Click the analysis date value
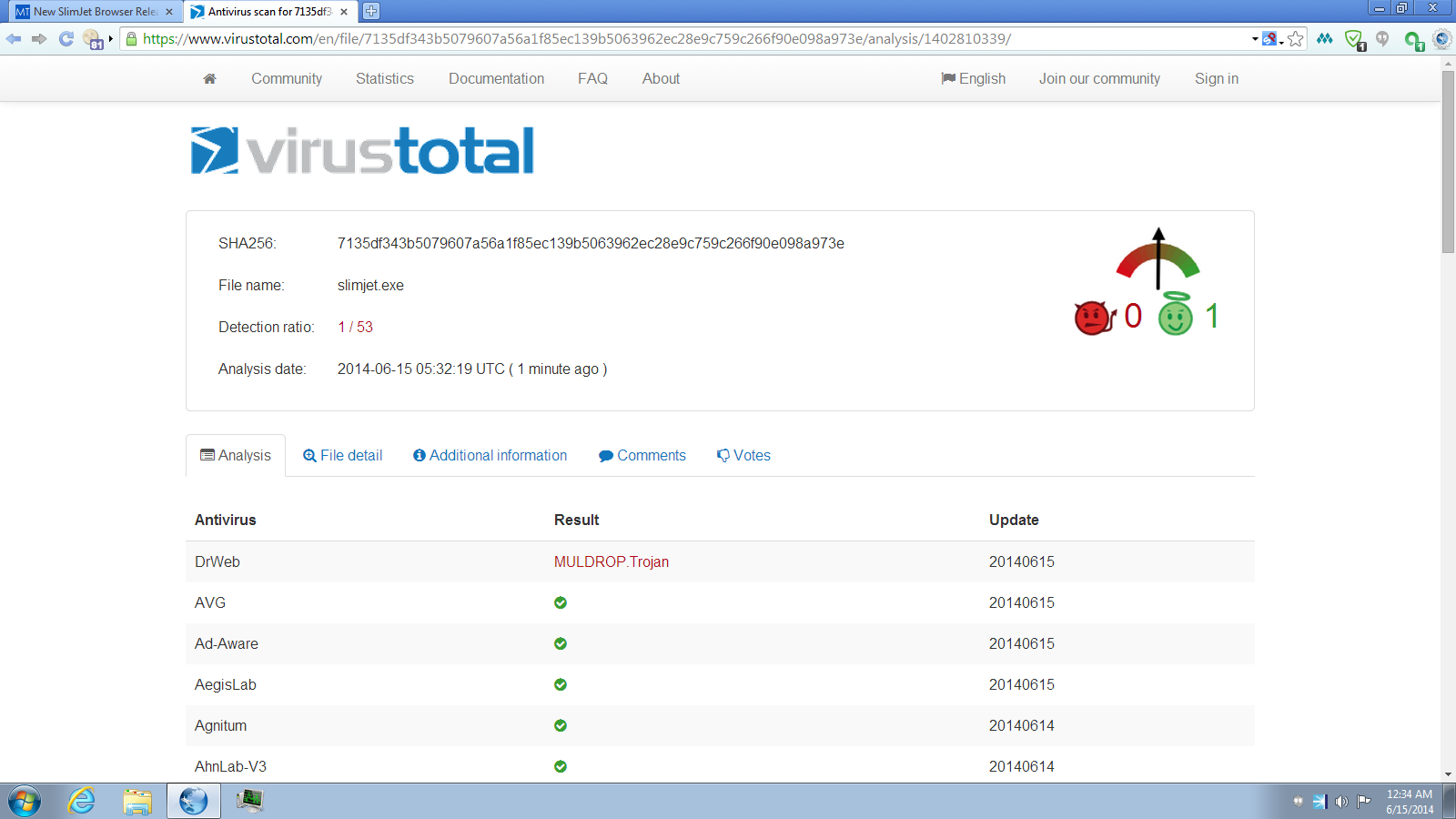This screenshot has height=819, width=1456. pos(472,369)
